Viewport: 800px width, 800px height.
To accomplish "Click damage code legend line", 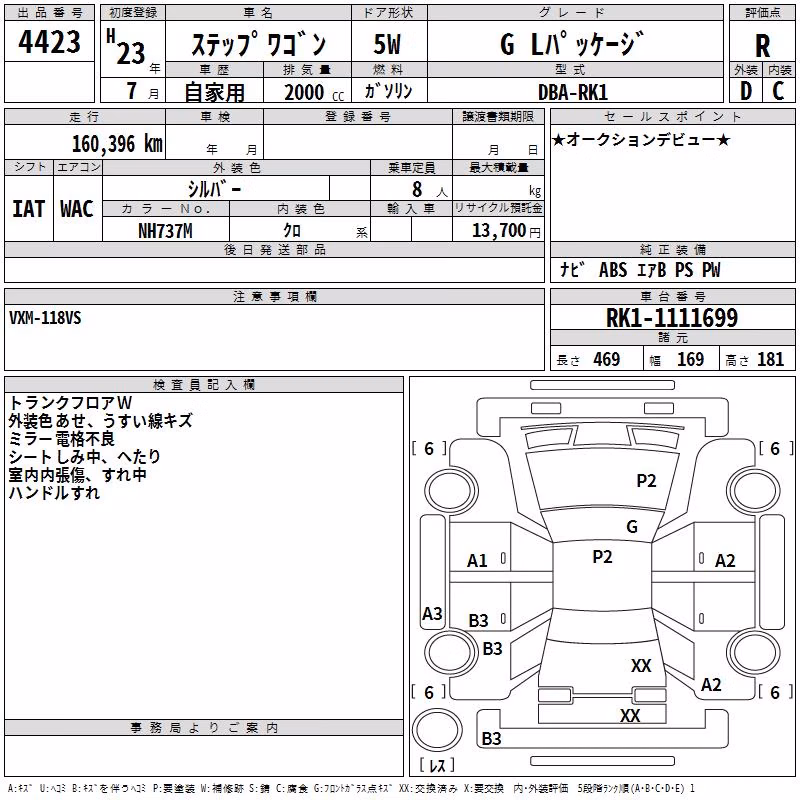I will [x=352, y=789].
